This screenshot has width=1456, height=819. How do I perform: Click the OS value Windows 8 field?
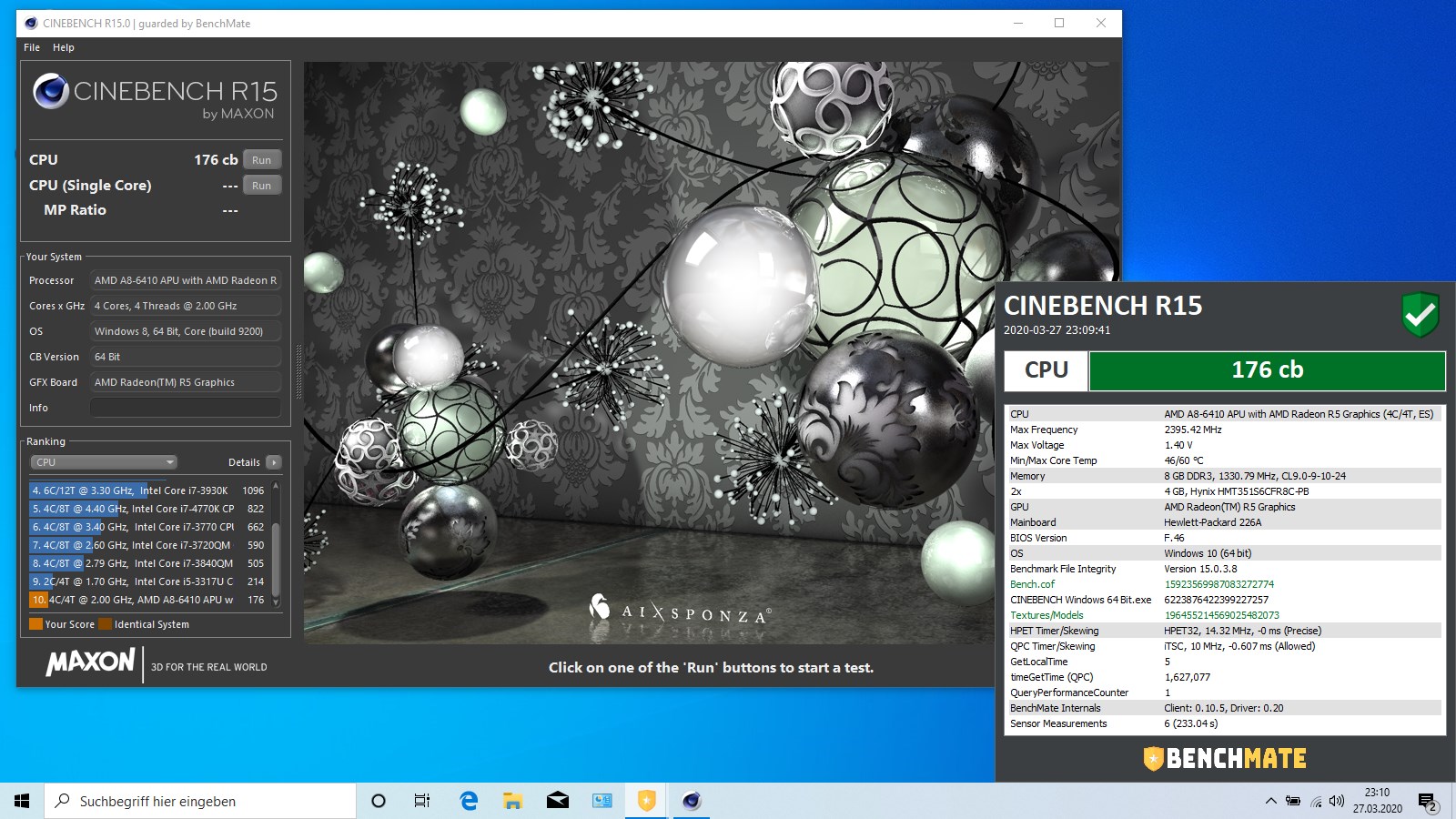(186, 331)
